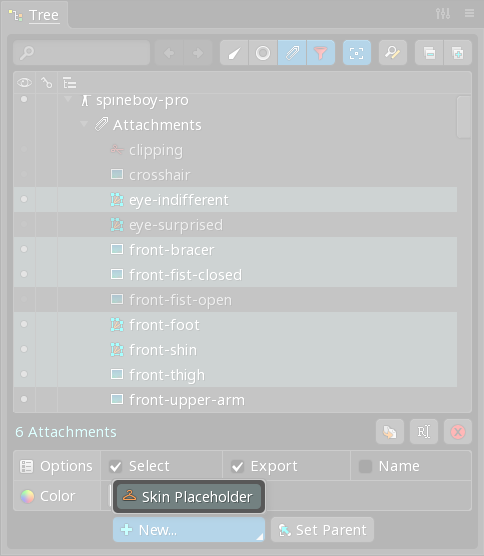Image resolution: width=484 pixels, height=556 pixels.
Task: Click the Set Parent button
Action: (322, 530)
